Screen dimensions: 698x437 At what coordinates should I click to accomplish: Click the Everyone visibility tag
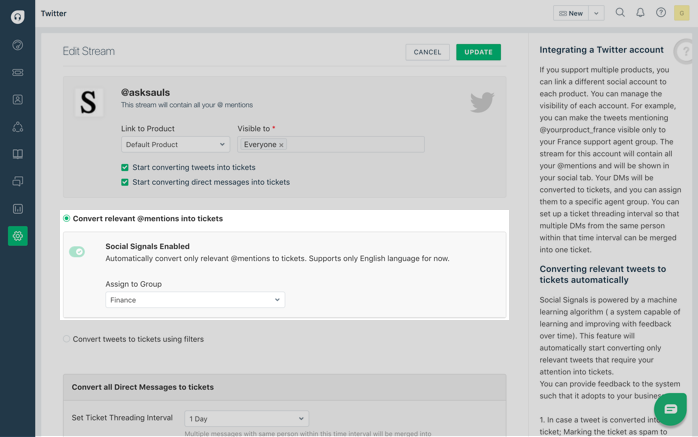263,145
